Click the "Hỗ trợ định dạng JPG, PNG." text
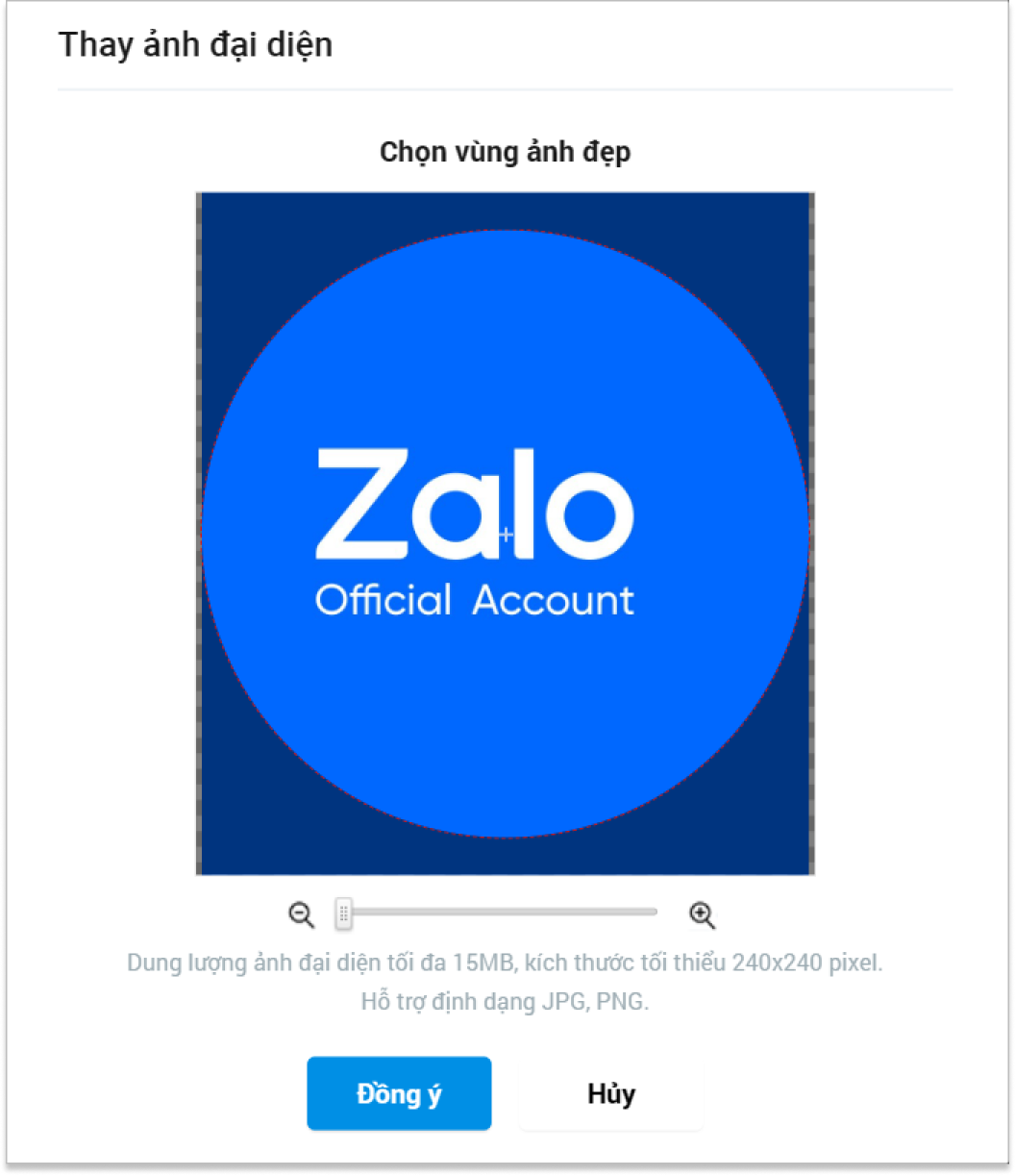The height and width of the screenshot is (1176, 1015). tap(505, 1001)
